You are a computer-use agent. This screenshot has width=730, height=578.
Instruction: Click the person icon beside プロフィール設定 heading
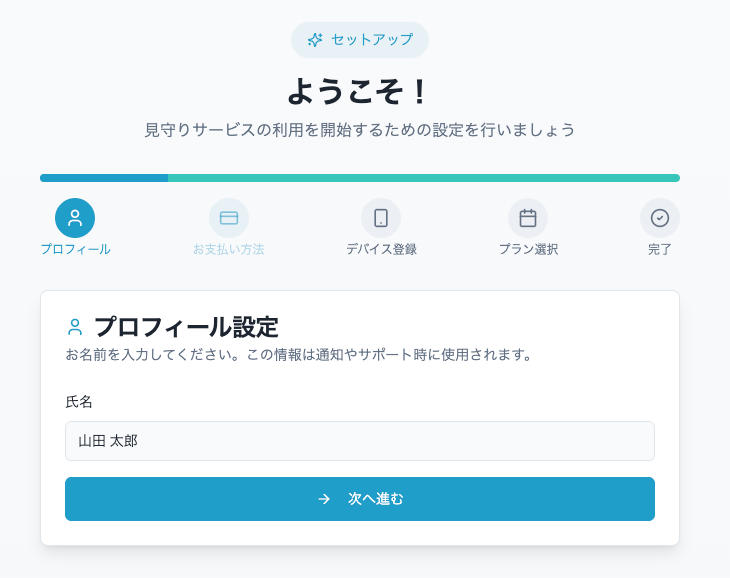click(x=75, y=327)
